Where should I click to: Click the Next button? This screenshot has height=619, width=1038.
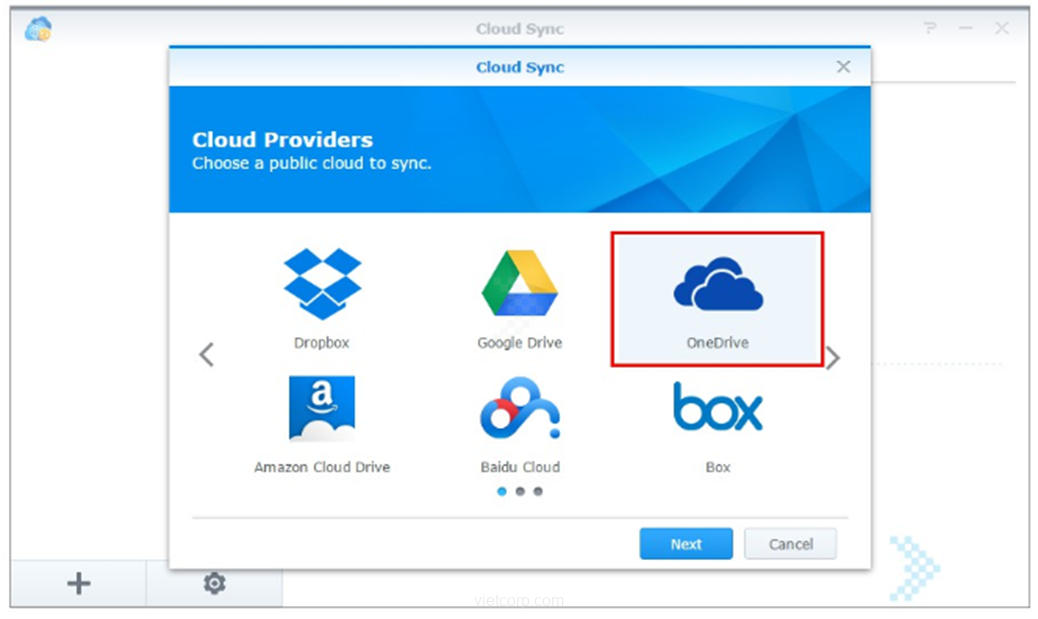(x=686, y=544)
